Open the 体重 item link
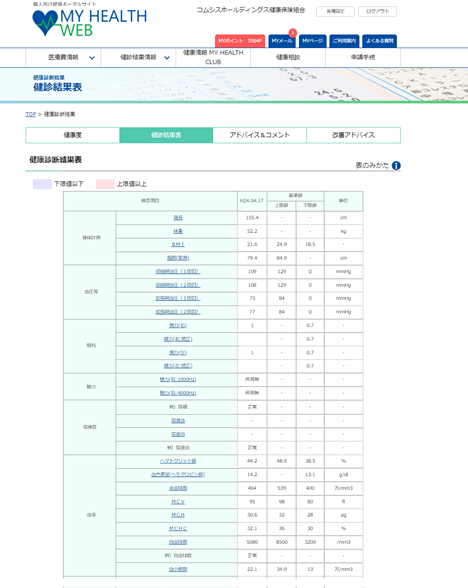Image resolution: width=468 pixels, height=588 pixels. (178, 231)
